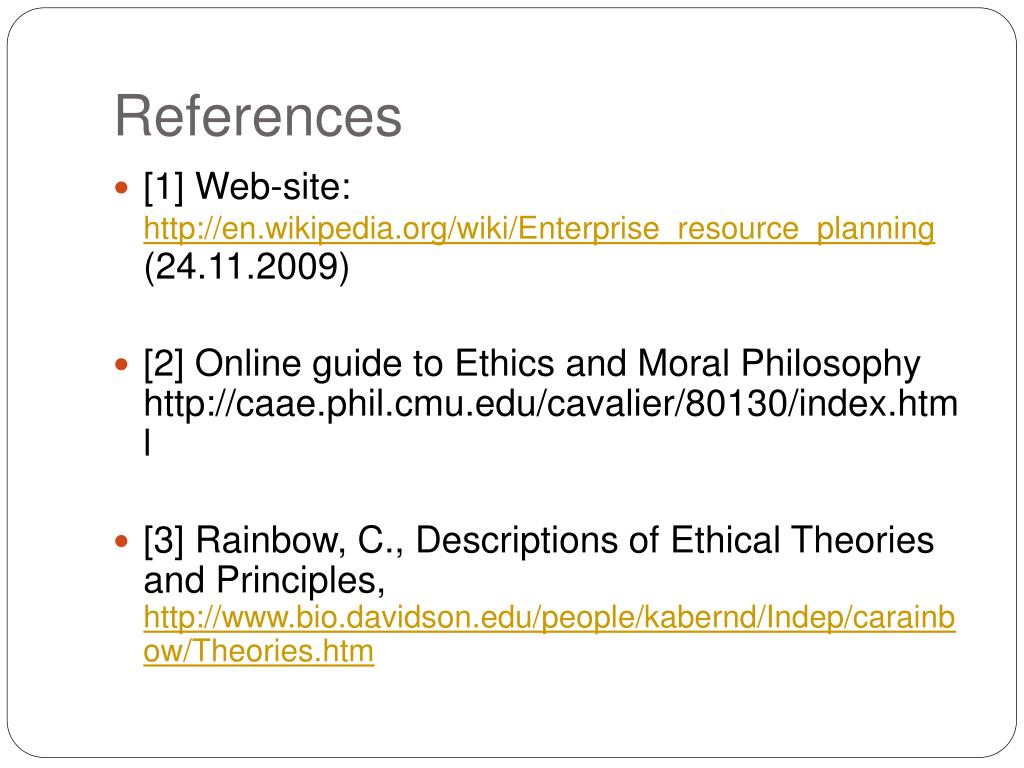Select the References slide title
The width and height of the screenshot is (1024, 768).
258,116
